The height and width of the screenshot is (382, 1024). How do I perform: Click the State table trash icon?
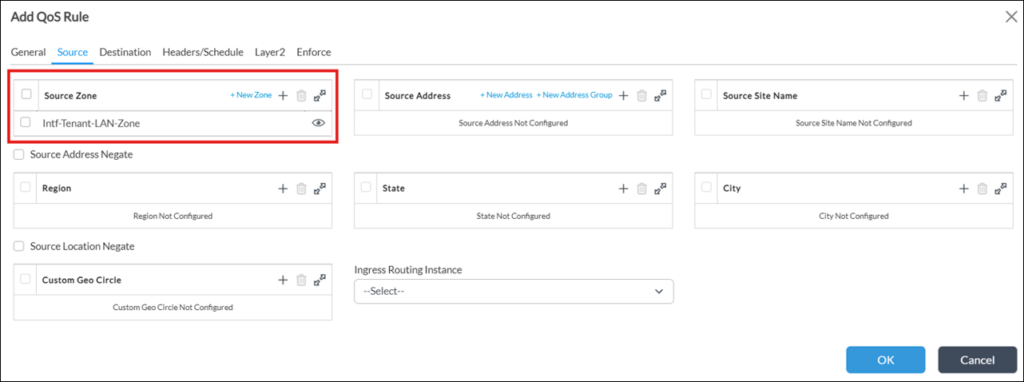point(642,189)
